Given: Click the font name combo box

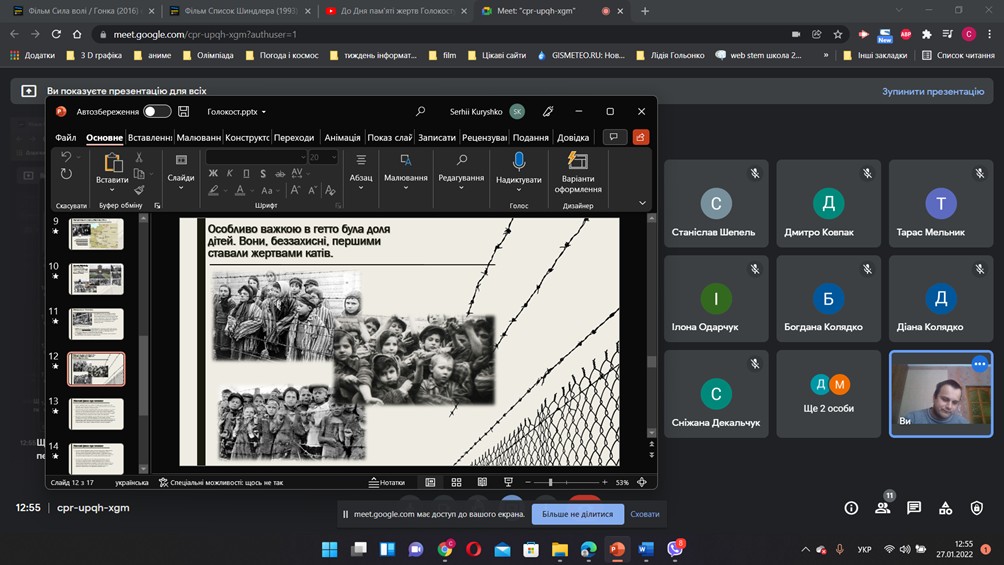Looking at the screenshot, I should [x=256, y=157].
